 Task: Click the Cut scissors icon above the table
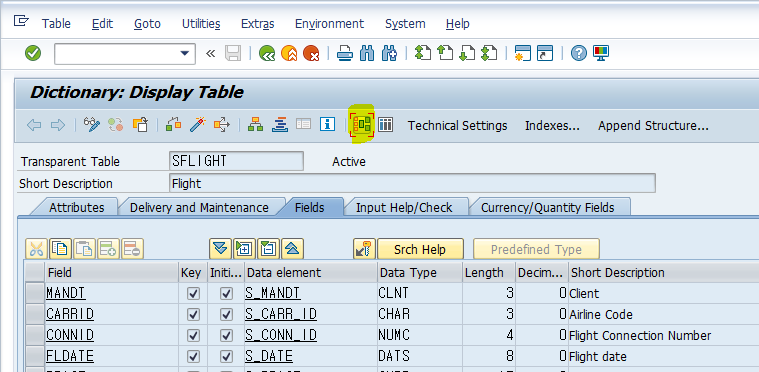(x=37, y=249)
